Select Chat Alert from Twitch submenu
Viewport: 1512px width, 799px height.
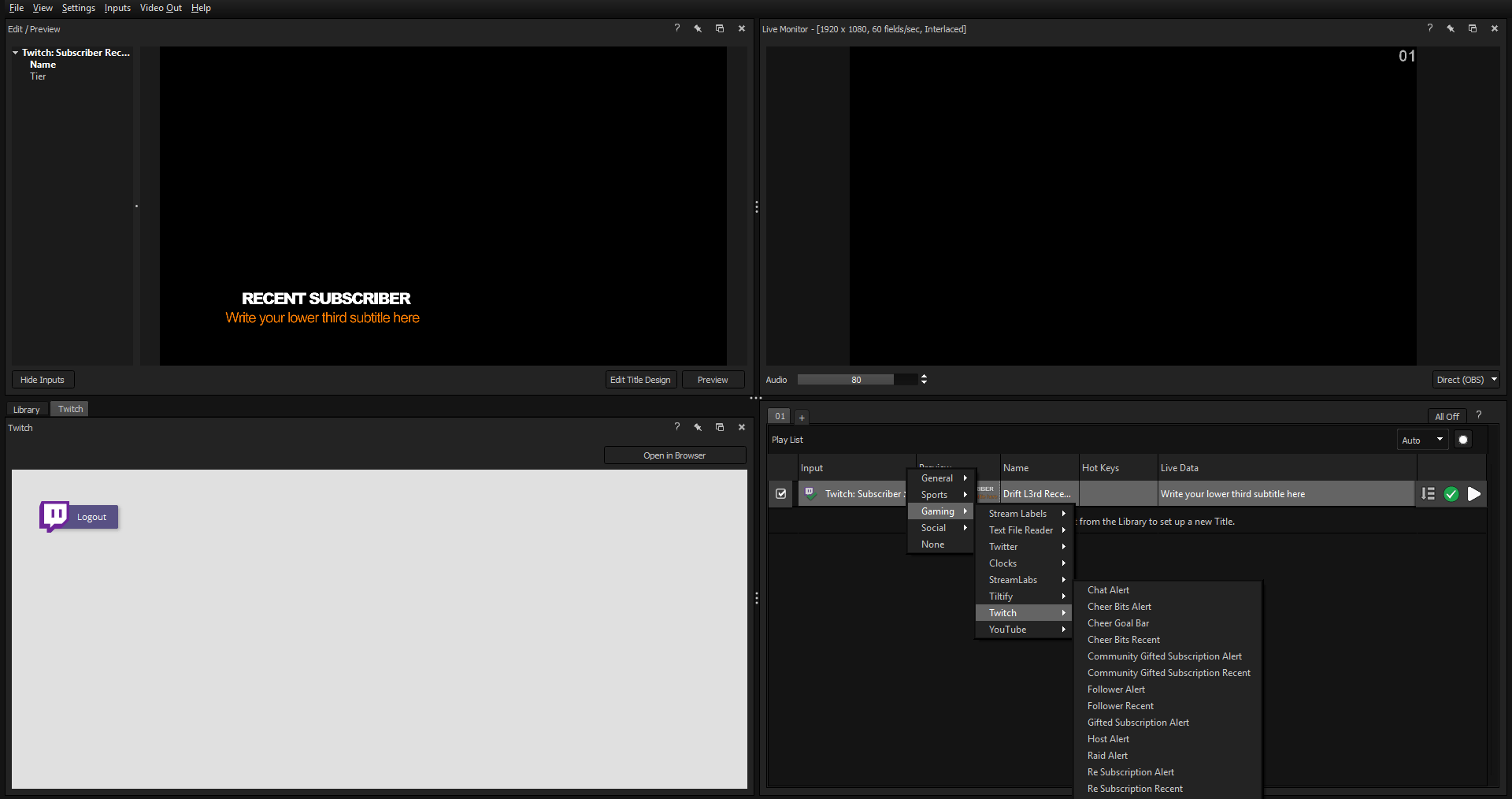coord(1168,590)
